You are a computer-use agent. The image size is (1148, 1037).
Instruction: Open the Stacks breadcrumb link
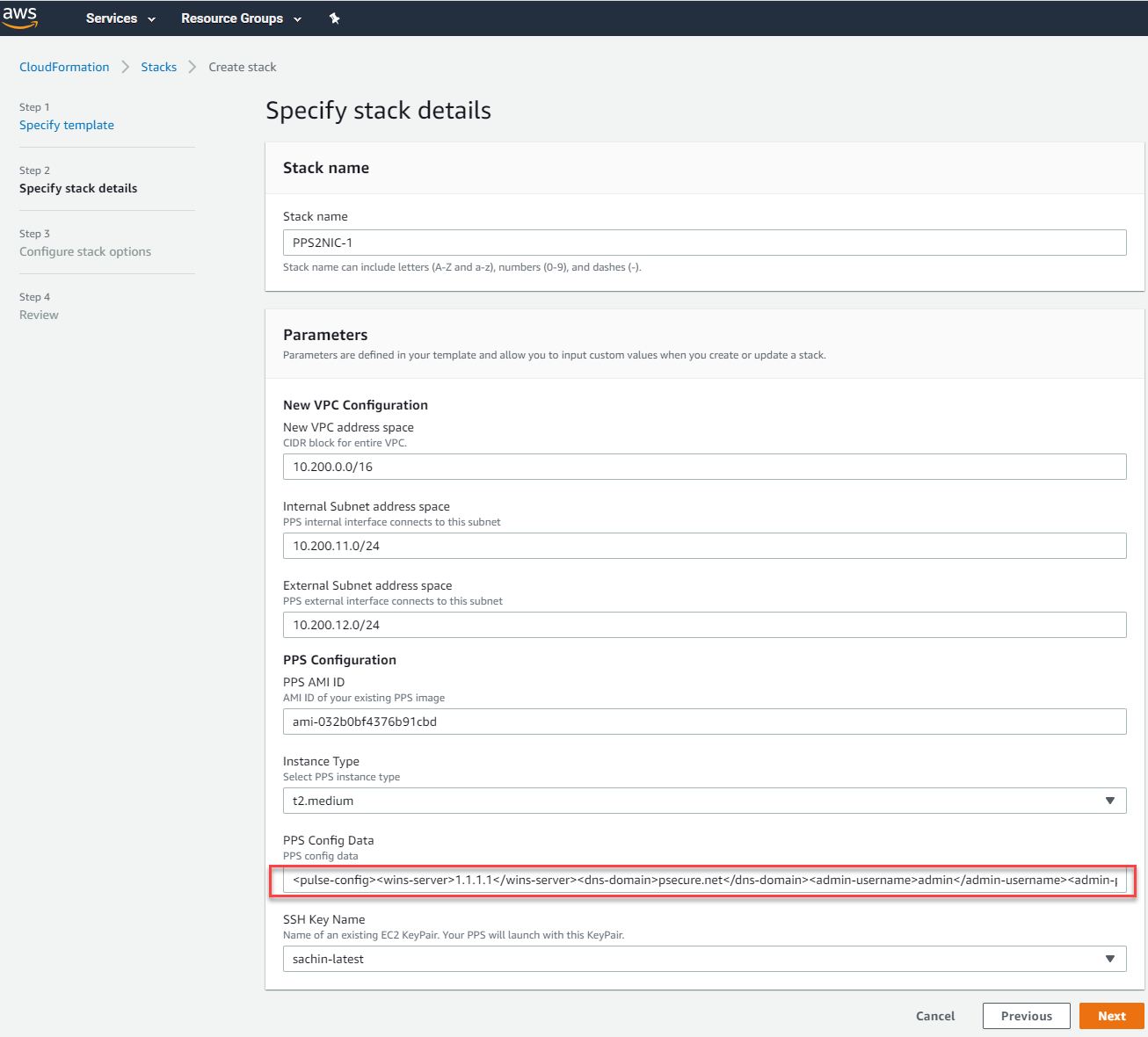158,67
